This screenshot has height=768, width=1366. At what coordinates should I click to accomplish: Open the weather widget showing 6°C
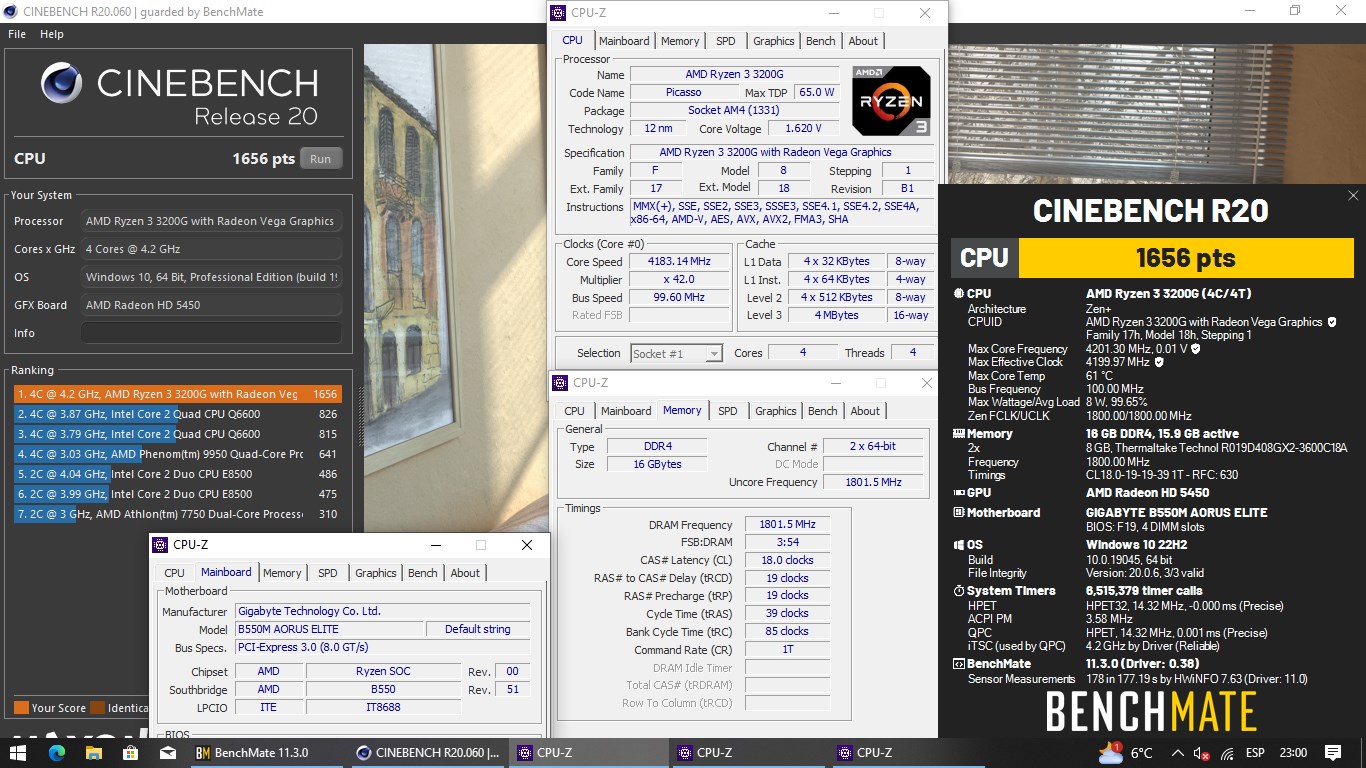point(1126,753)
